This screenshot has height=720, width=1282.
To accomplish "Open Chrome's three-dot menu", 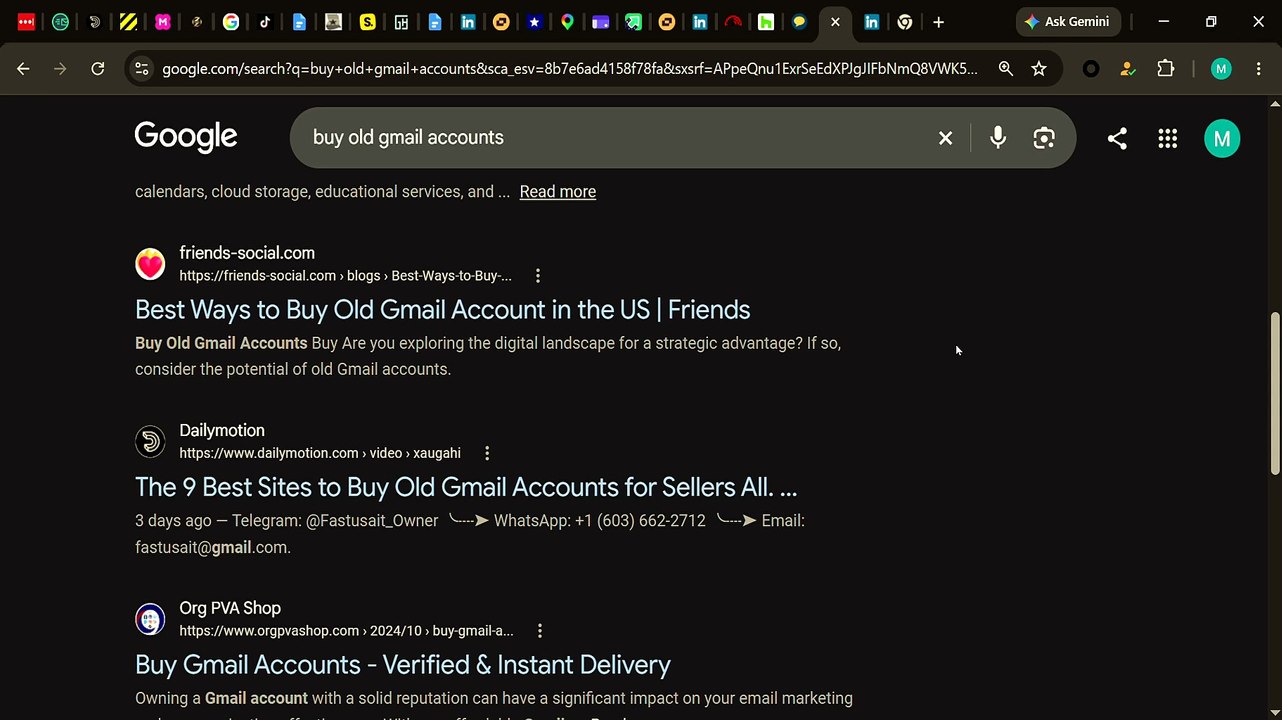I will point(1258,69).
